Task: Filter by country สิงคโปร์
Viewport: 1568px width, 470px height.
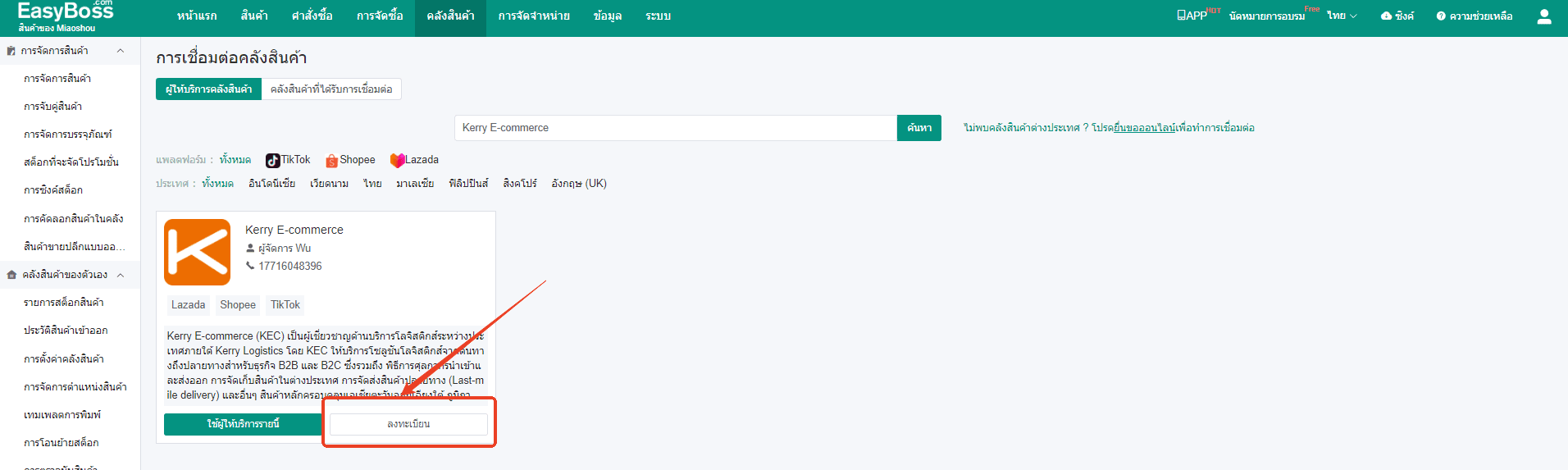Action: 520,184
